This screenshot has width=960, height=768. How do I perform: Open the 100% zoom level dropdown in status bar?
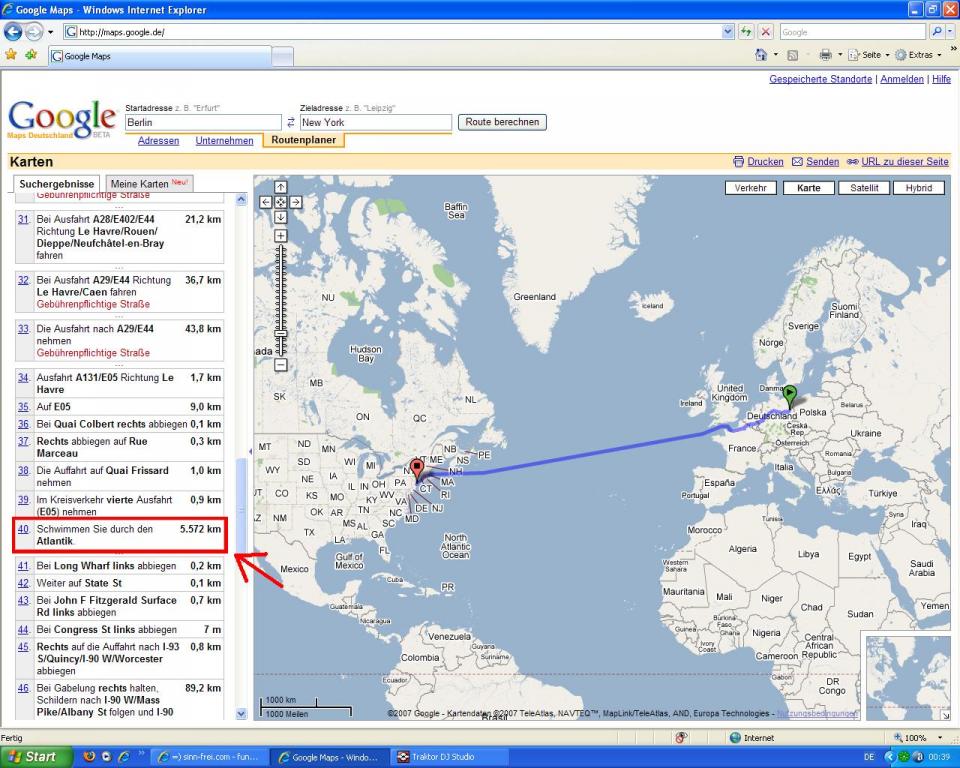[x=939, y=738]
